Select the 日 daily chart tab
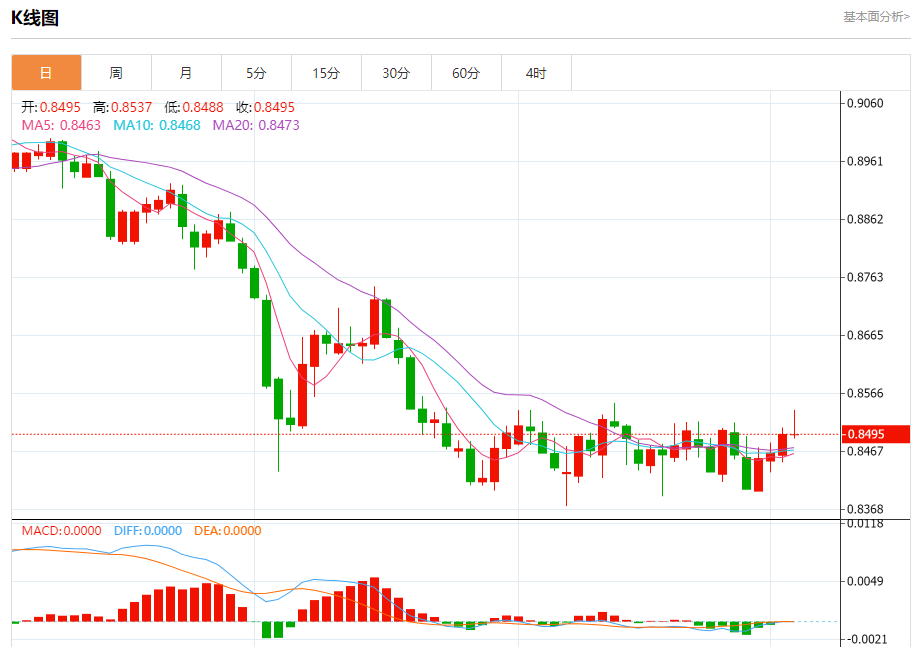 click(46, 73)
